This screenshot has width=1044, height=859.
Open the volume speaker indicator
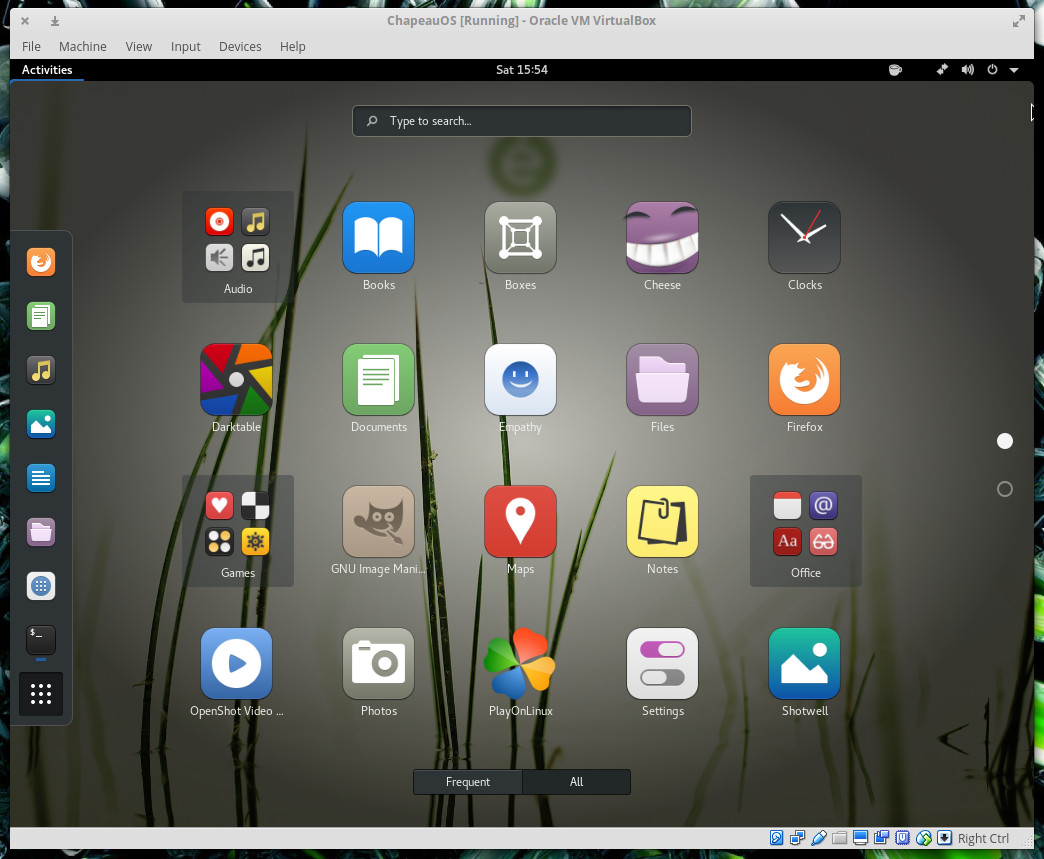[967, 69]
